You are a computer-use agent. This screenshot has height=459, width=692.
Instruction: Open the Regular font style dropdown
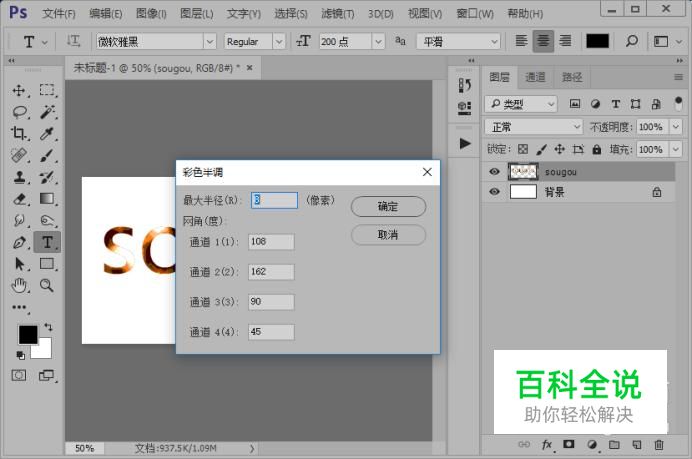tap(279, 41)
